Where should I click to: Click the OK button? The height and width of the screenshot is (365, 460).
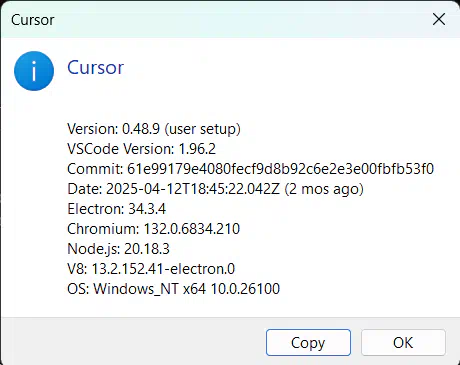click(403, 342)
